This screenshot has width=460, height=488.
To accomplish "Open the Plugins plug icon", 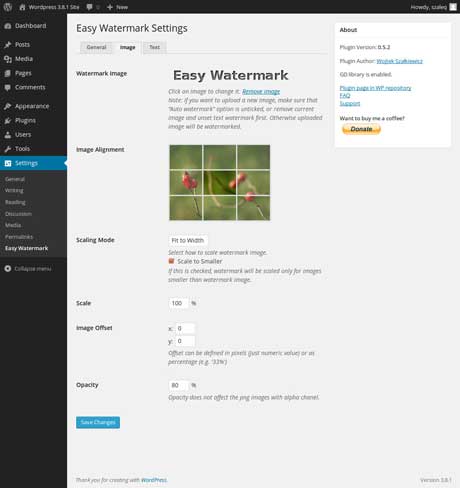I will pyautogui.click(x=8, y=121).
